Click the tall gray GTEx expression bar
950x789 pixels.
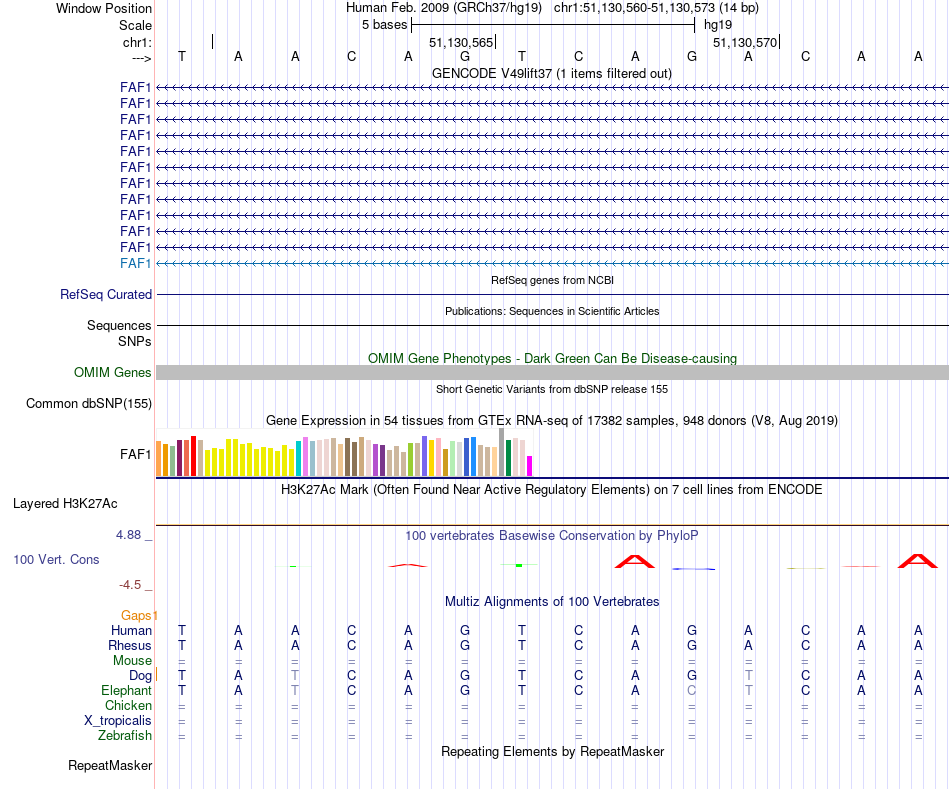[x=502, y=452]
